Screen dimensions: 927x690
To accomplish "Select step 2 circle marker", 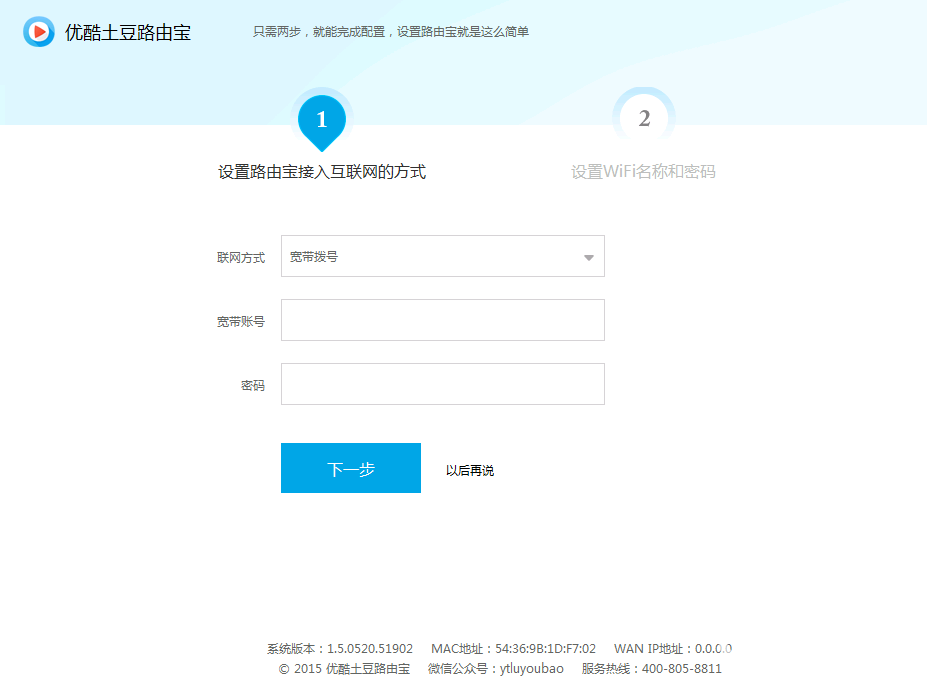I will pyautogui.click(x=644, y=118).
